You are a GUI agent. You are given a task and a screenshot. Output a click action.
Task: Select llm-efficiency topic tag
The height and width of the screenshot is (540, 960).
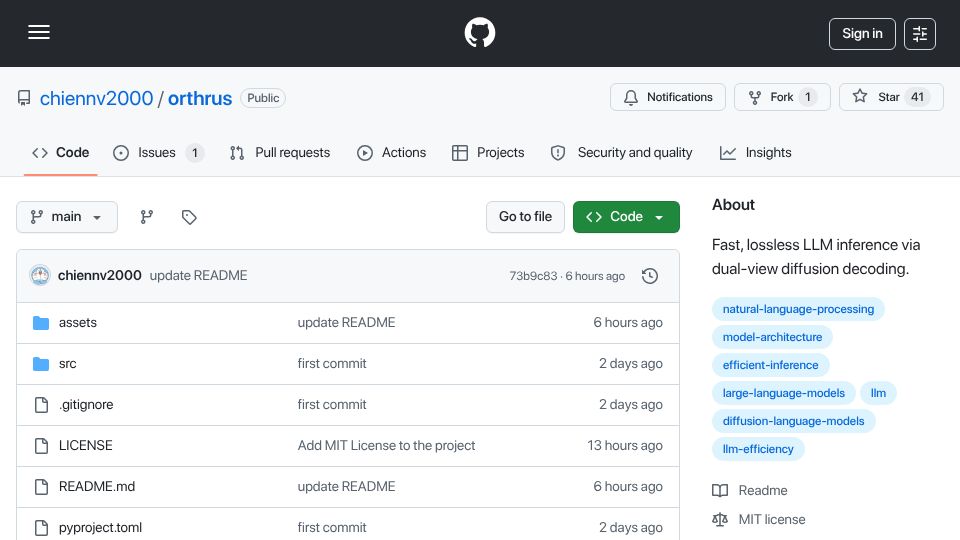(x=758, y=449)
